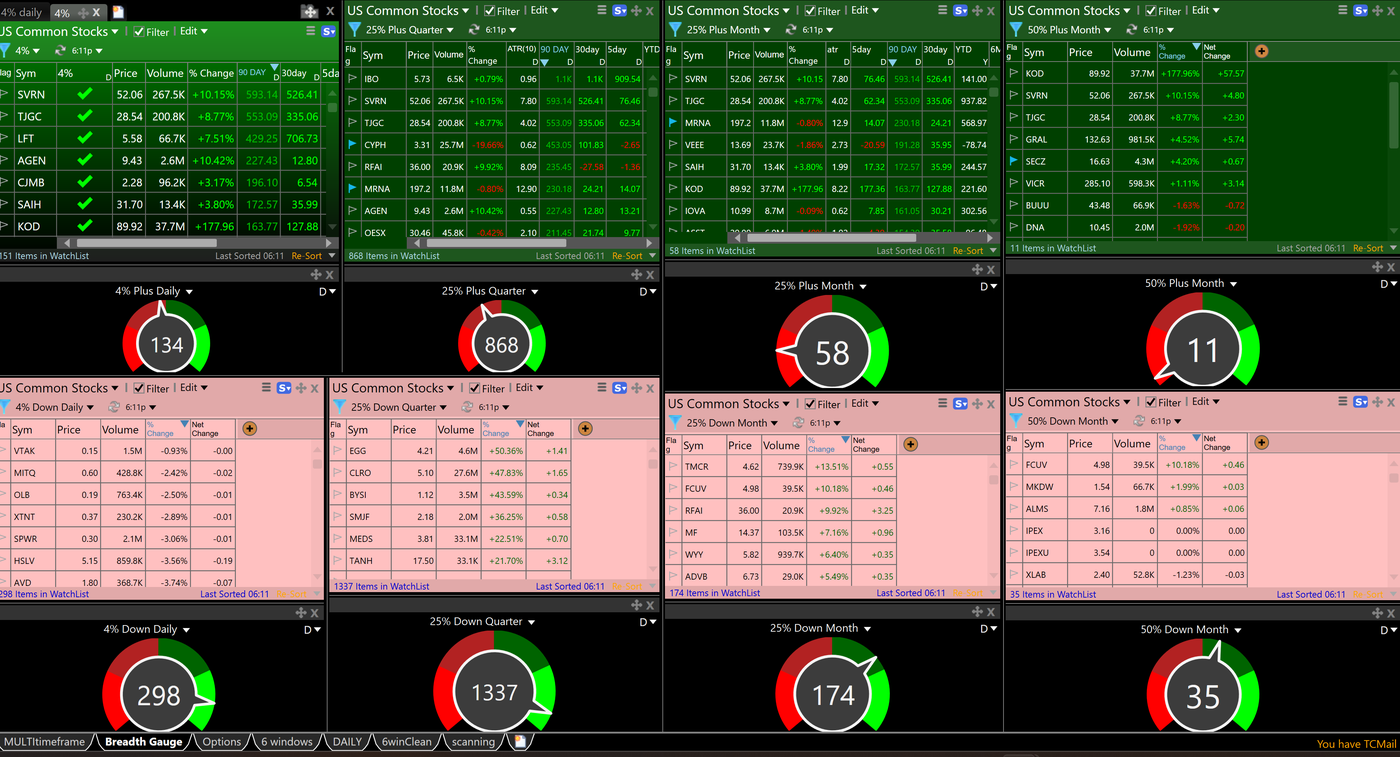The width and height of the screenshot is (1400, 757).
Task: Click refresh icon in 25% Plus Month watchlist
Action: pyautogui.click(x=792, y=30)
